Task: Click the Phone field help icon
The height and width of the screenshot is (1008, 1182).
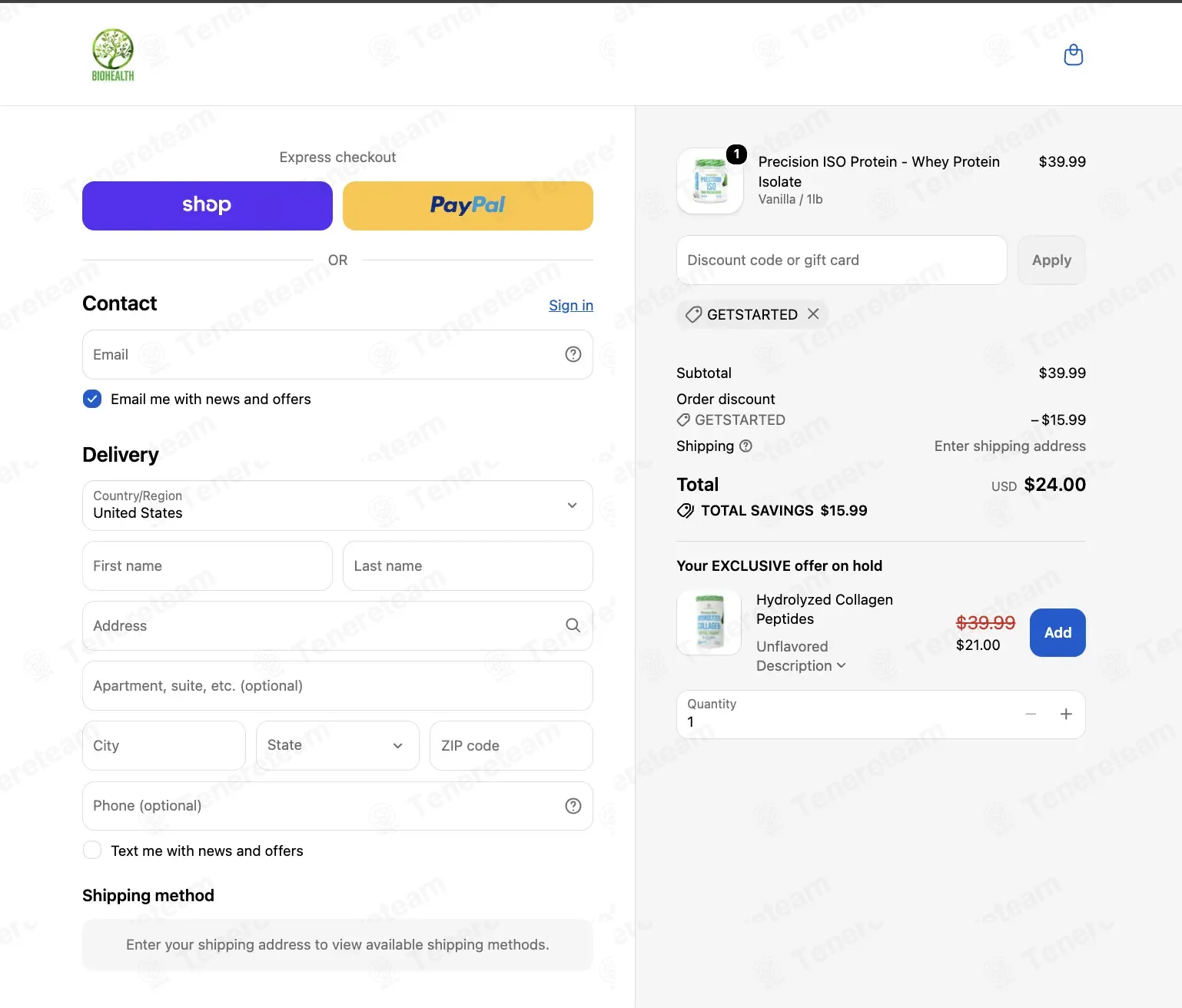Action: click(573, 806)
